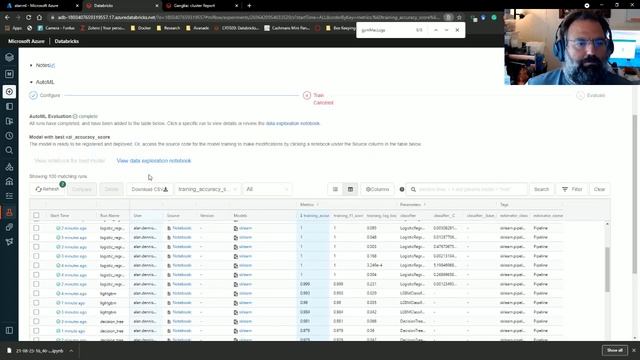Screen dimensions: 640x360
Task: Open the highlighted Experiments icon in the sidebar
Action: tap(9, 212)
